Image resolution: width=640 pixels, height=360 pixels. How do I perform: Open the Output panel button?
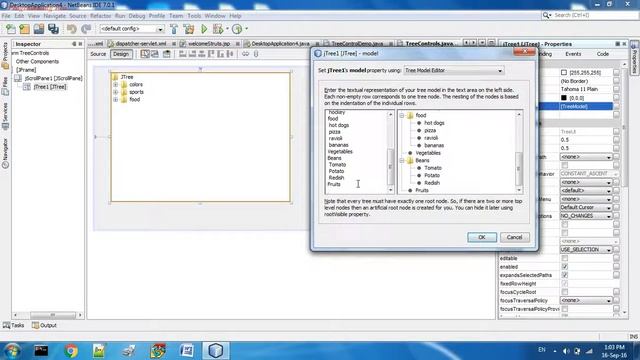pyautogui.click(x=44, y=325)
